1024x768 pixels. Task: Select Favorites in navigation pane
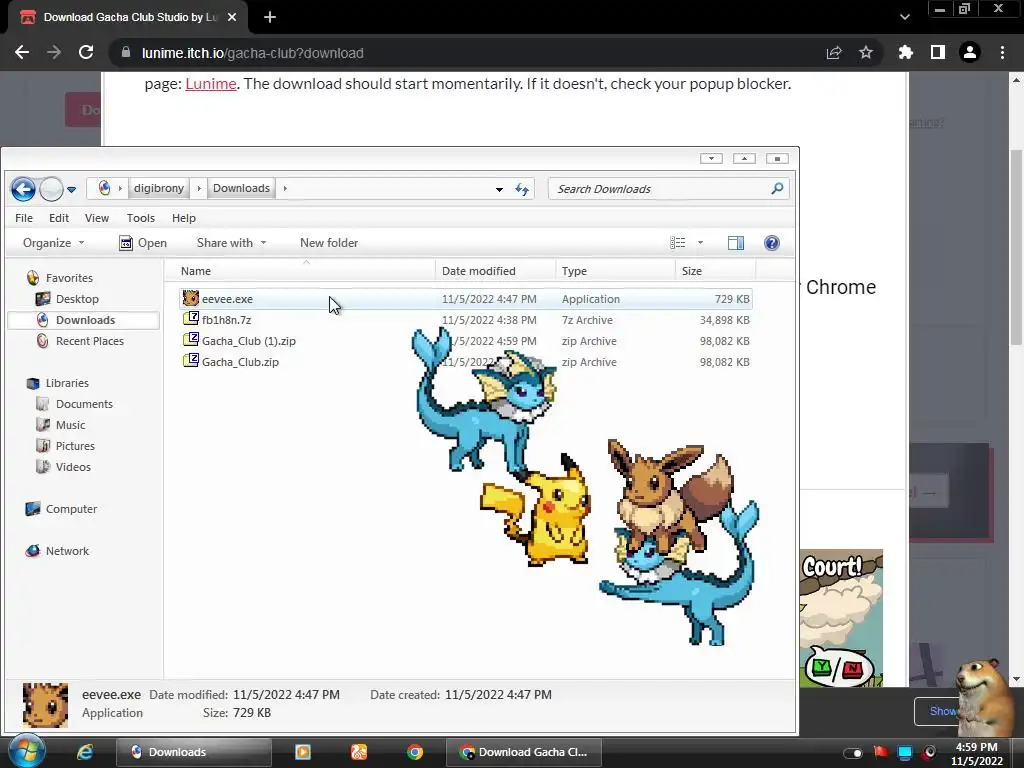click(x=69, y=278)
